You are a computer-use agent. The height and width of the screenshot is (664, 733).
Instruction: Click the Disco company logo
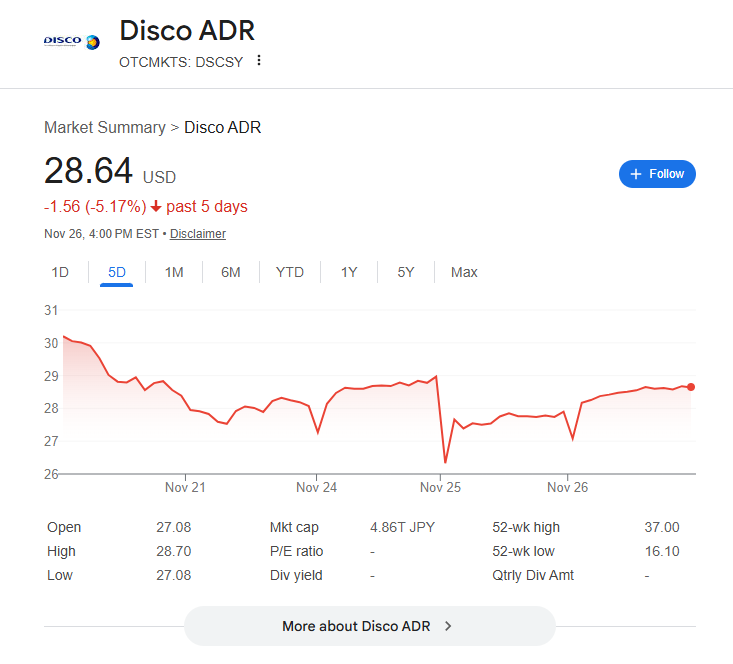click(x=72, y=42)
